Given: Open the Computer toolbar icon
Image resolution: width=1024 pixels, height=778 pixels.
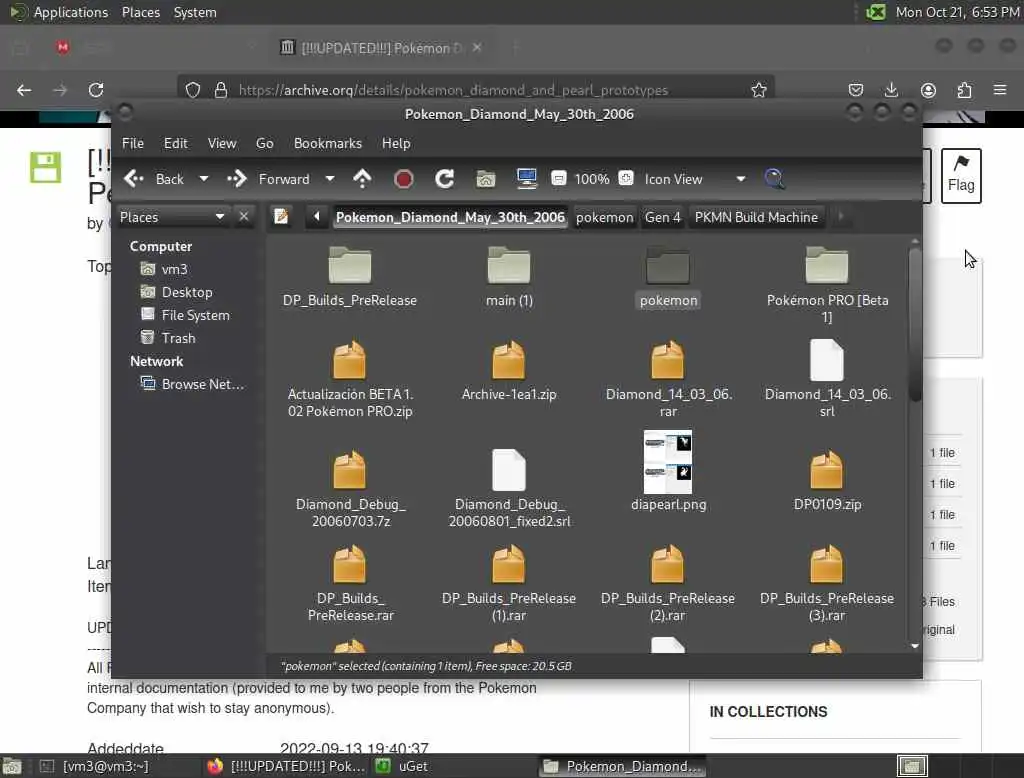Looking at the screenshot, I should [526, 179].
